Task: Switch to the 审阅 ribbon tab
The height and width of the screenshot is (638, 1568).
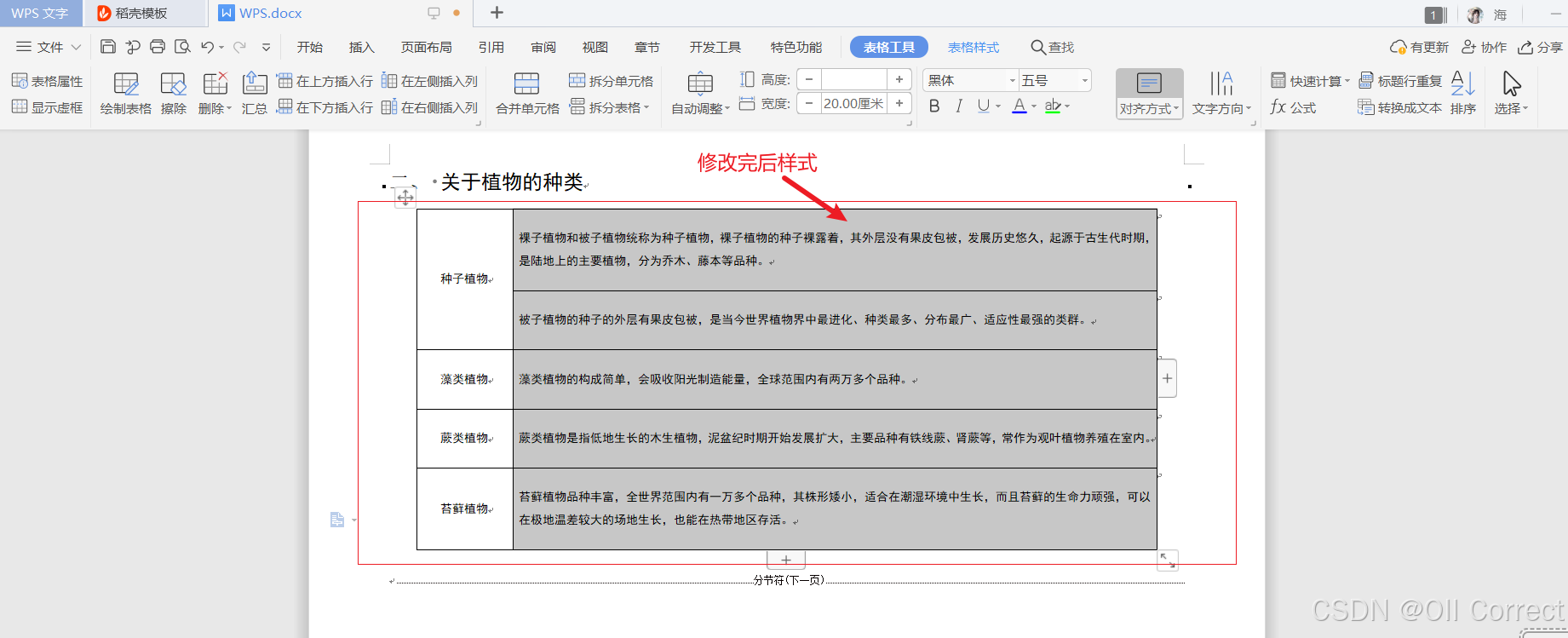Action: tap(543, 47)
